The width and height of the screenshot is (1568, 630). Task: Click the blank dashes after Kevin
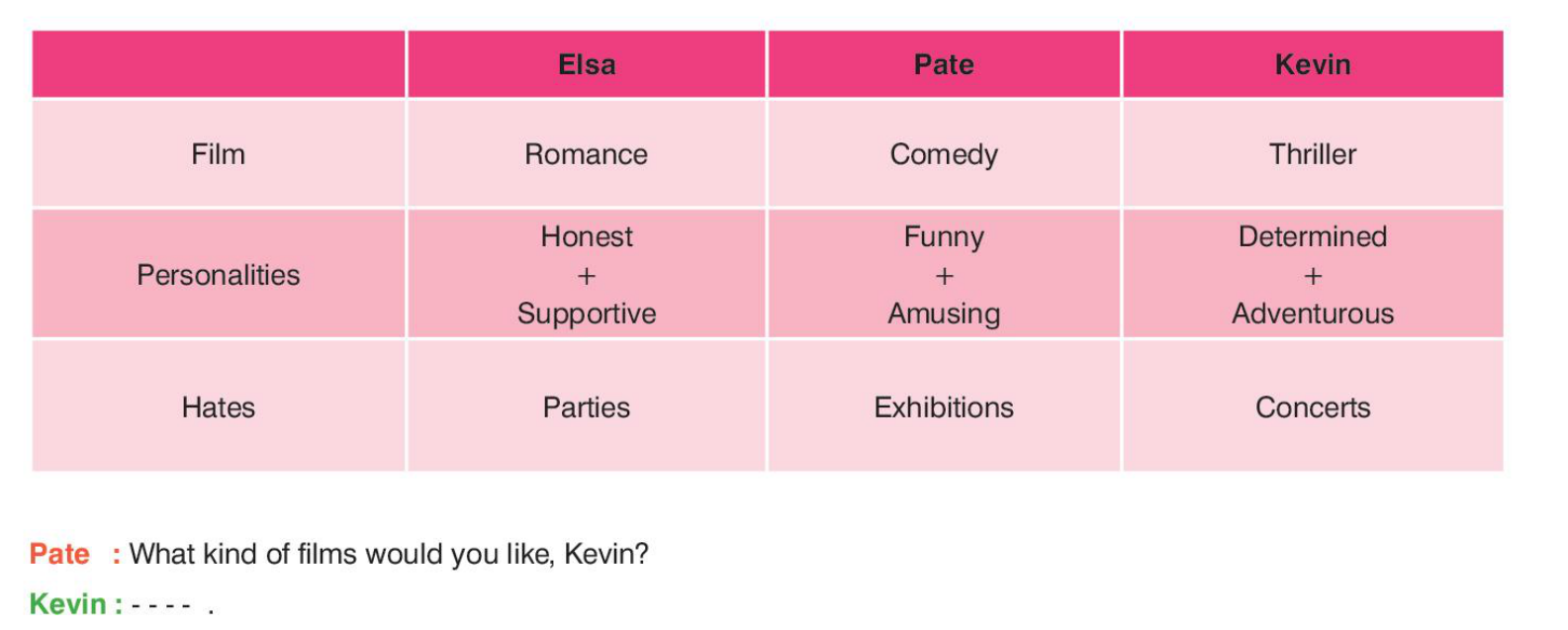161,604
